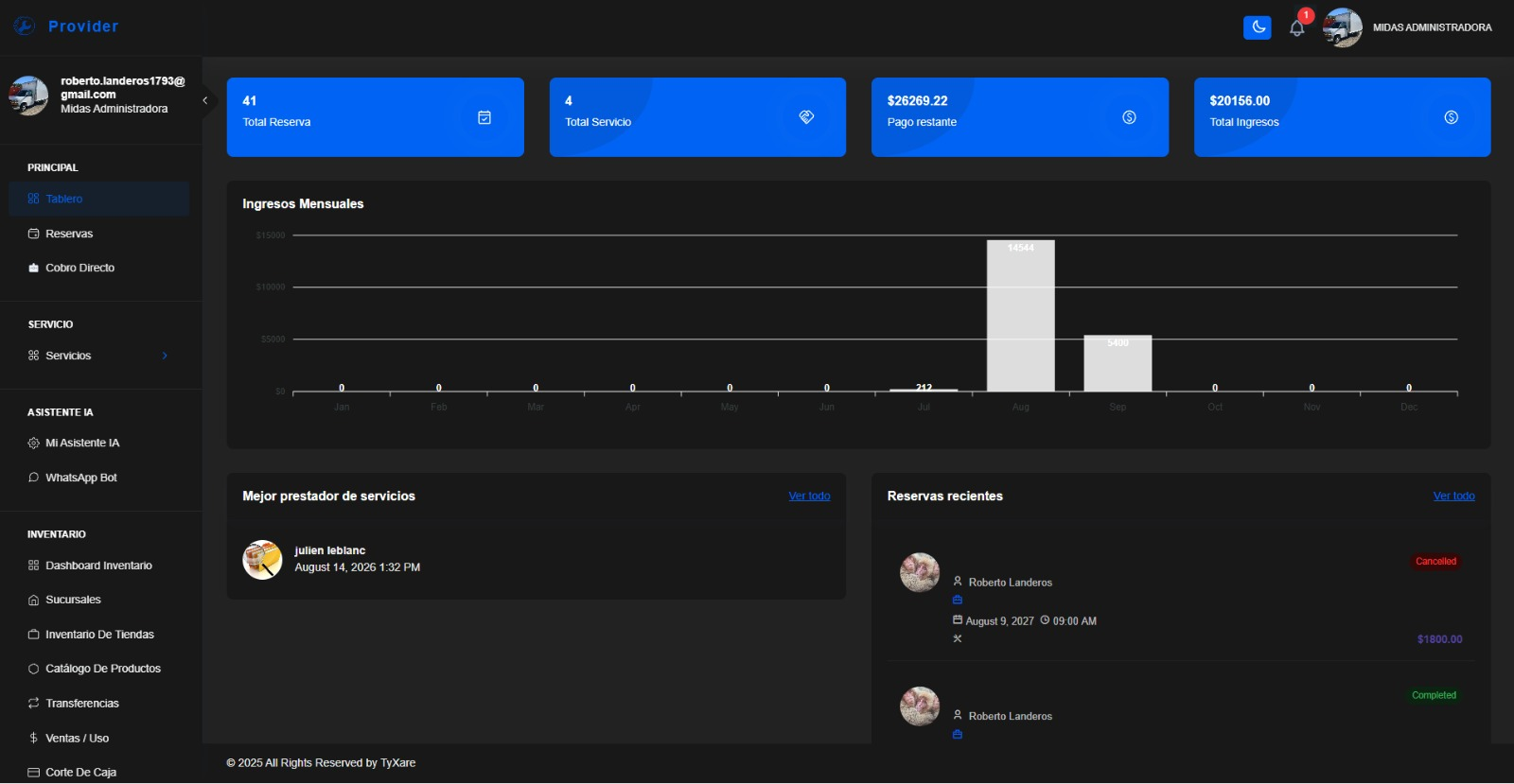Viewport: 1514px width, 784px height.
Task: Click the $1800.00 reservation amount
Action: [x=1439, y=639]
